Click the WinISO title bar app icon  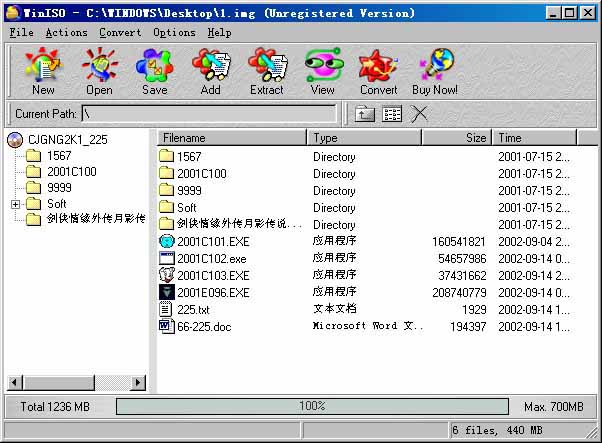tap(13, 13)
